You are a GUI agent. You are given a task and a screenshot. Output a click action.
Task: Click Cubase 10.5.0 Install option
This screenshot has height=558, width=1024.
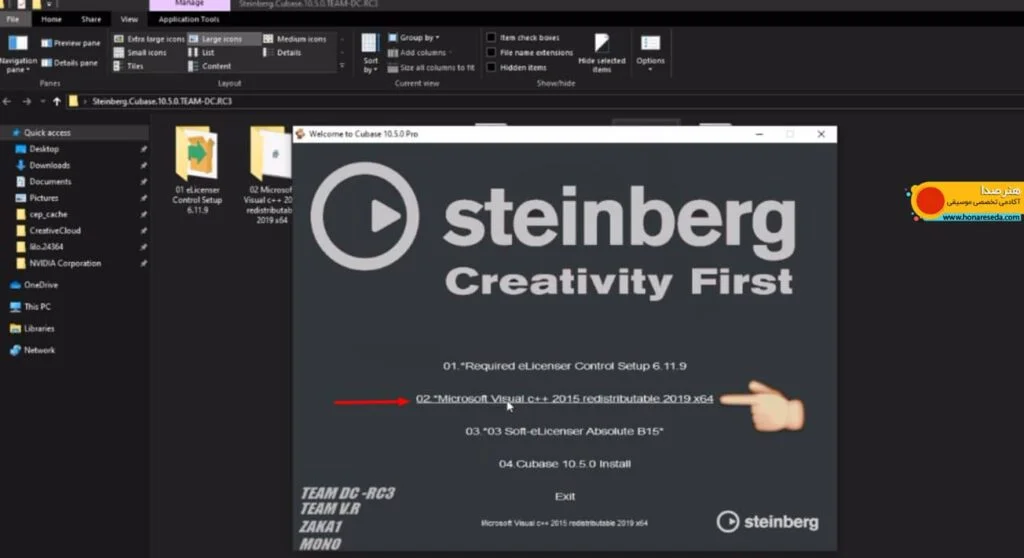pyautogui.click(x=564, y=464)
